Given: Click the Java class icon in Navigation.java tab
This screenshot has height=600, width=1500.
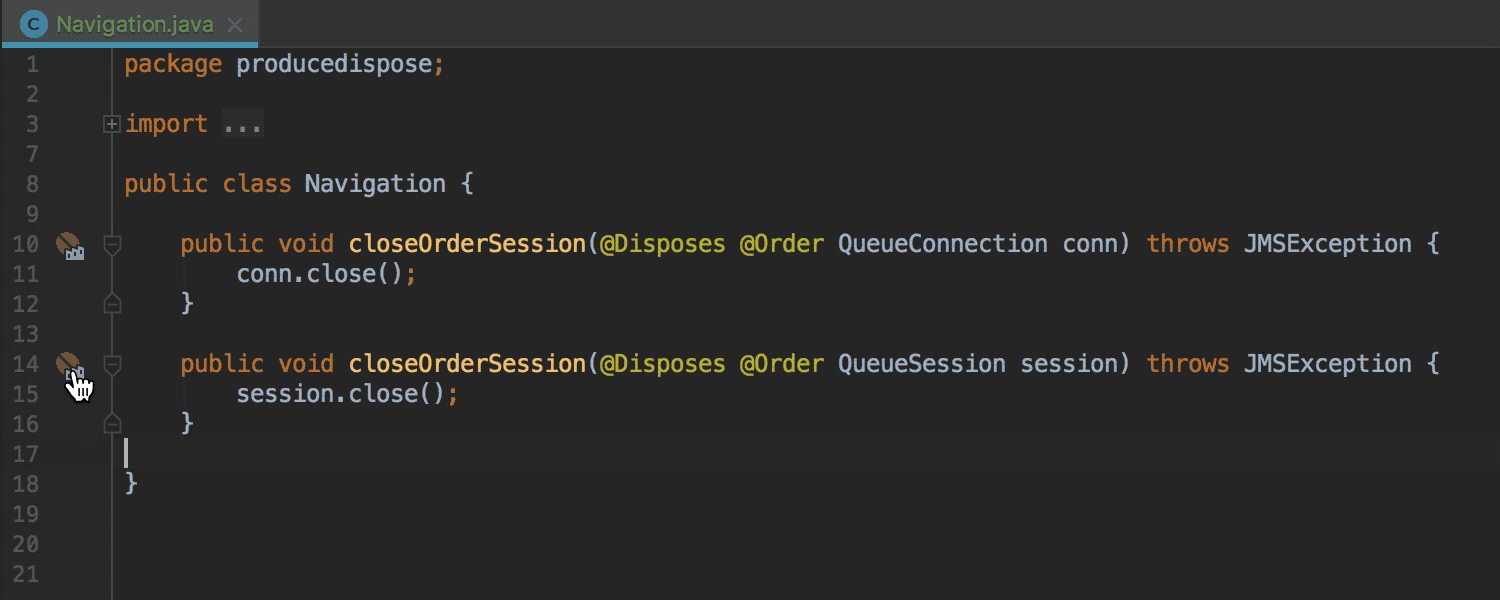Looking at the screenshot, I should [x=34, y=24].
